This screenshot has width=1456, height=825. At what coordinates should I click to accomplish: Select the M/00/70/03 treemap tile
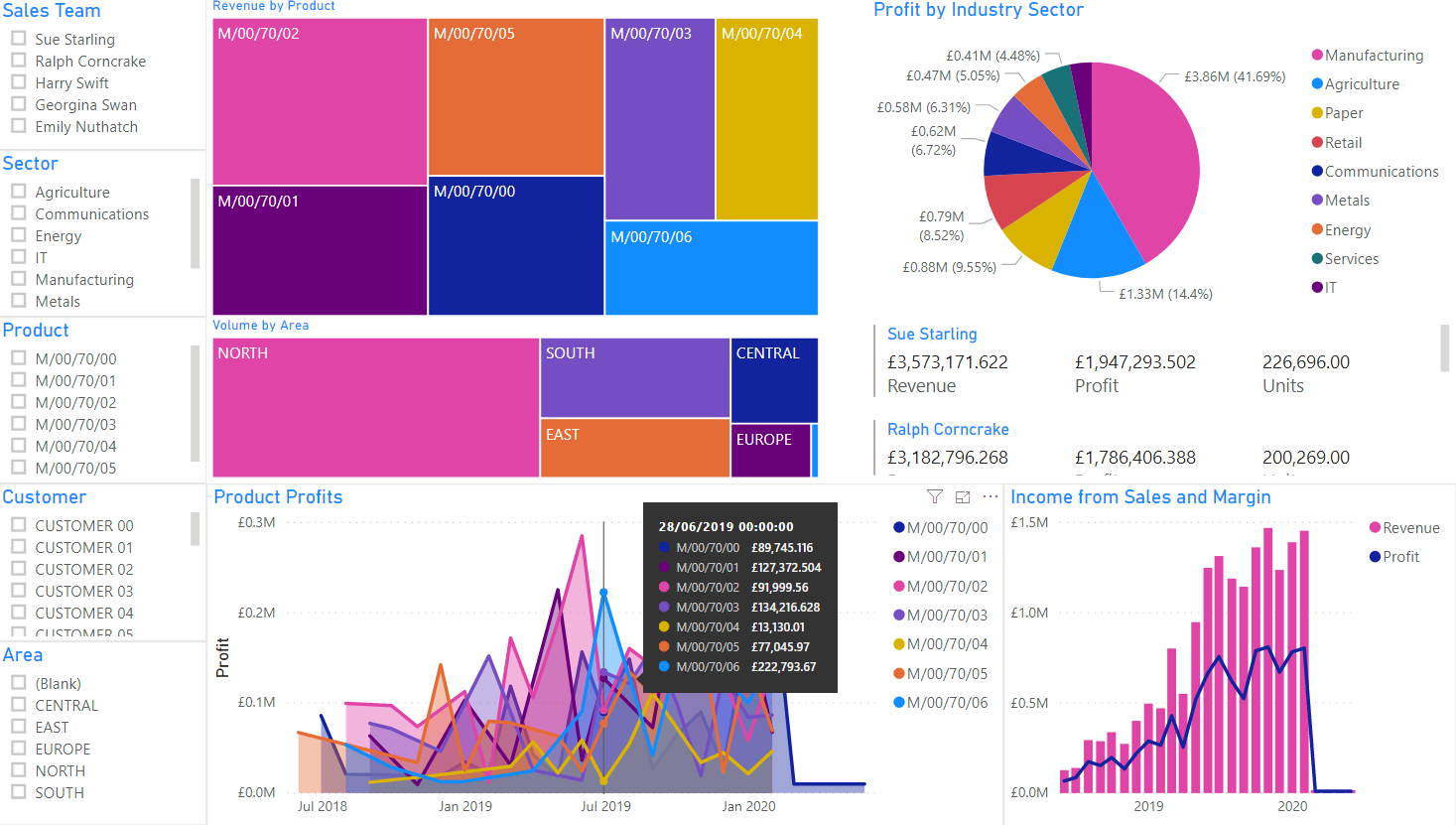660,119
